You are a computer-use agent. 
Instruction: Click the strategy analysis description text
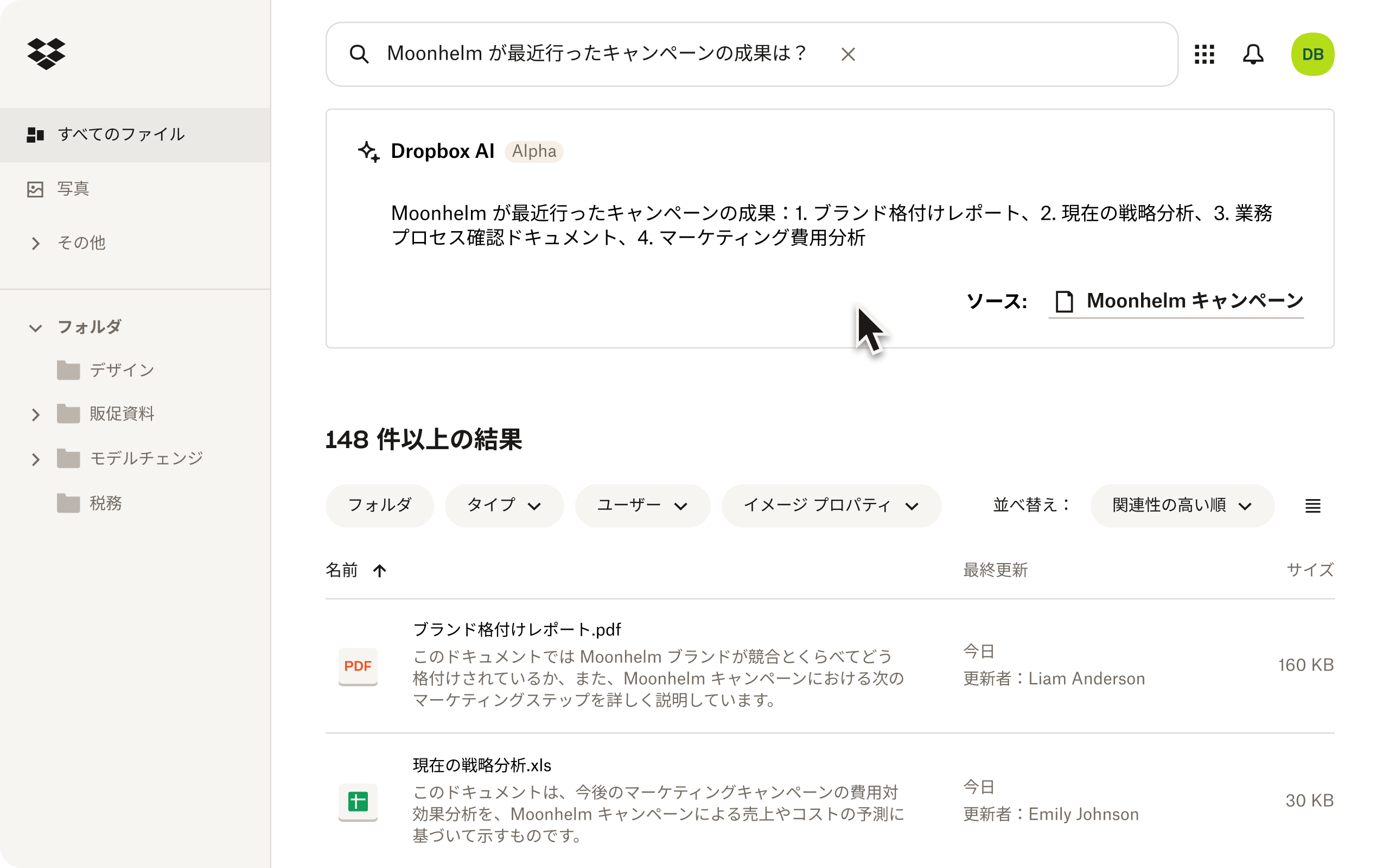[x=658, y=814]
